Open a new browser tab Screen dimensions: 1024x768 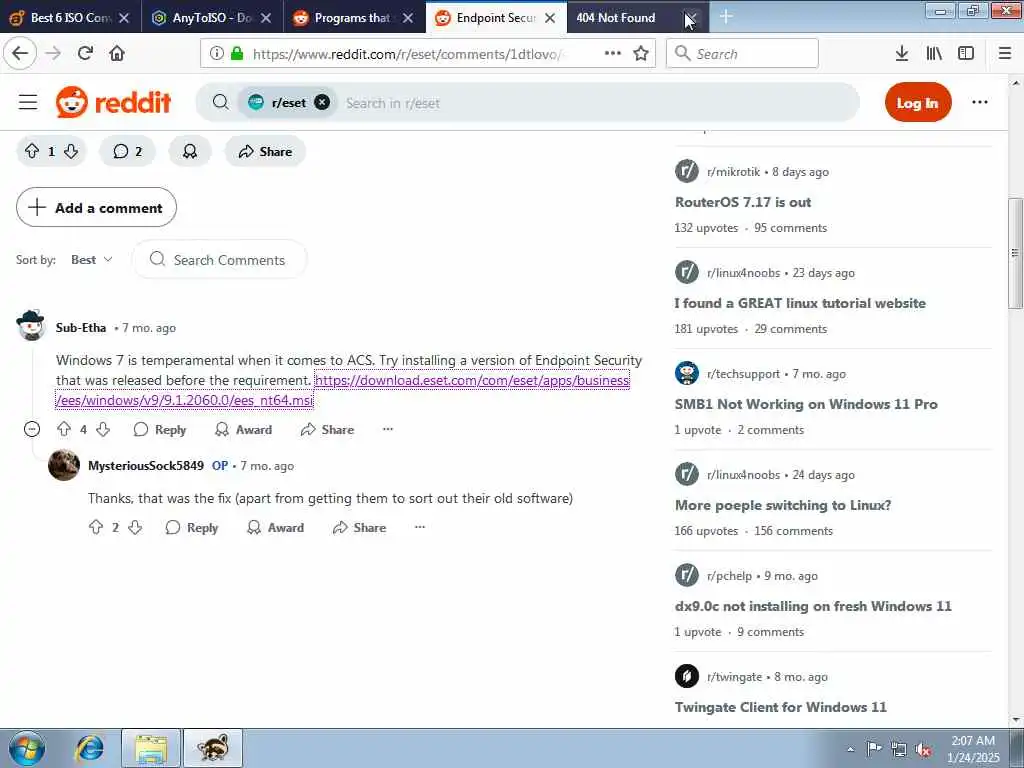(726, 17)
